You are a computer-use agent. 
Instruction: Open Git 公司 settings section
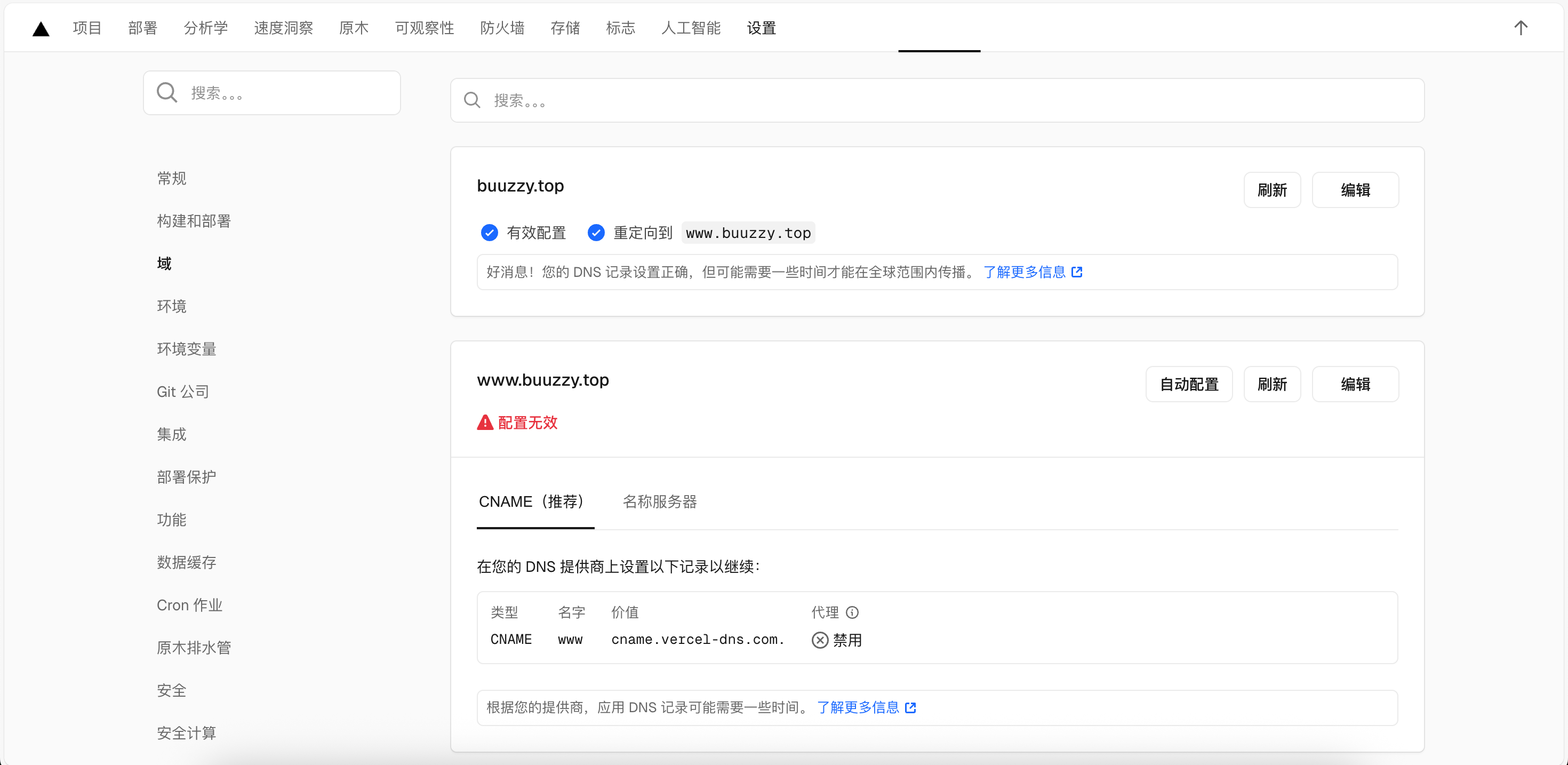(183, 392)
